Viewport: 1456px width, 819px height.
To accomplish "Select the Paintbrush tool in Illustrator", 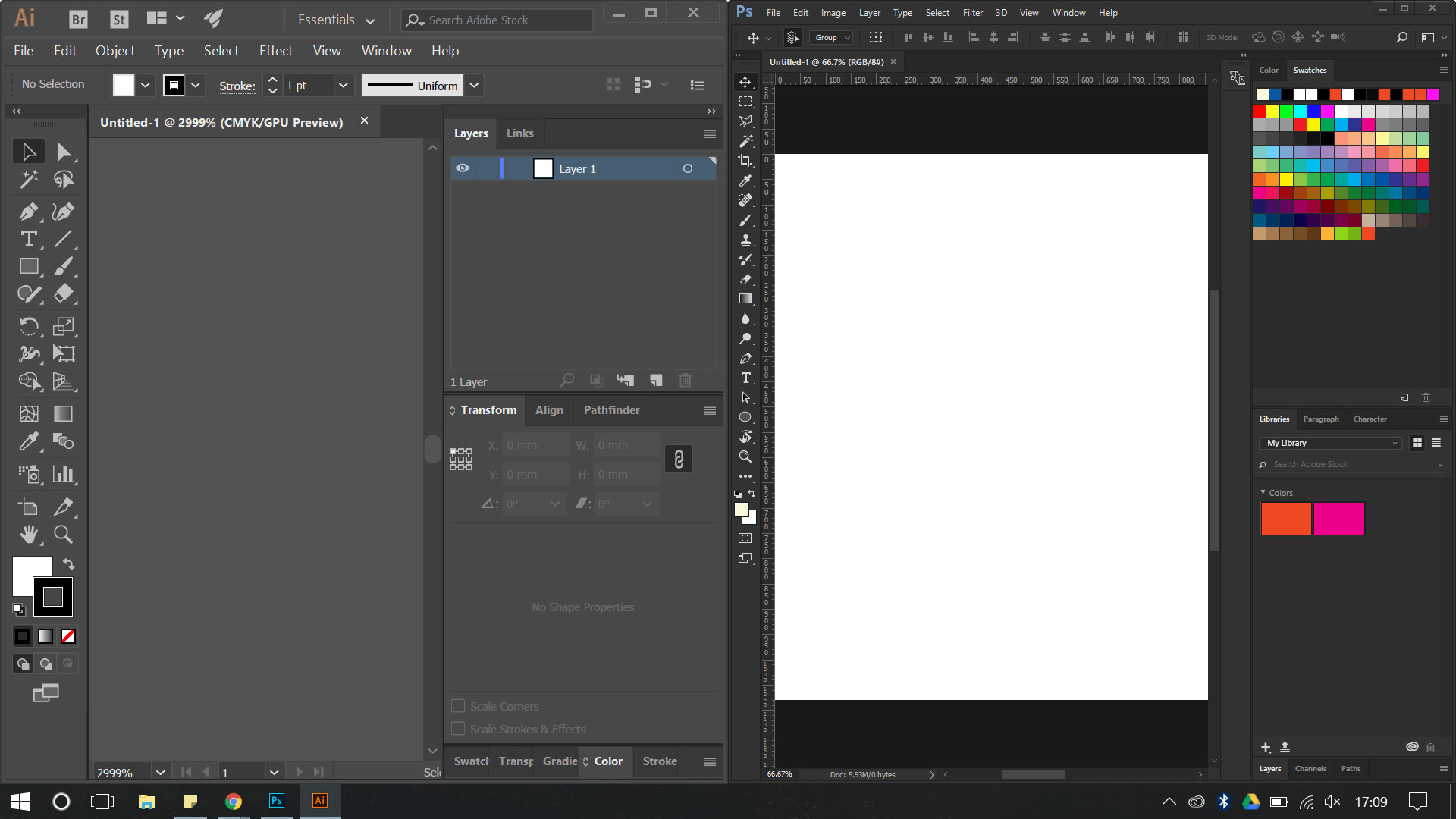I will click(x=64, y=266).
